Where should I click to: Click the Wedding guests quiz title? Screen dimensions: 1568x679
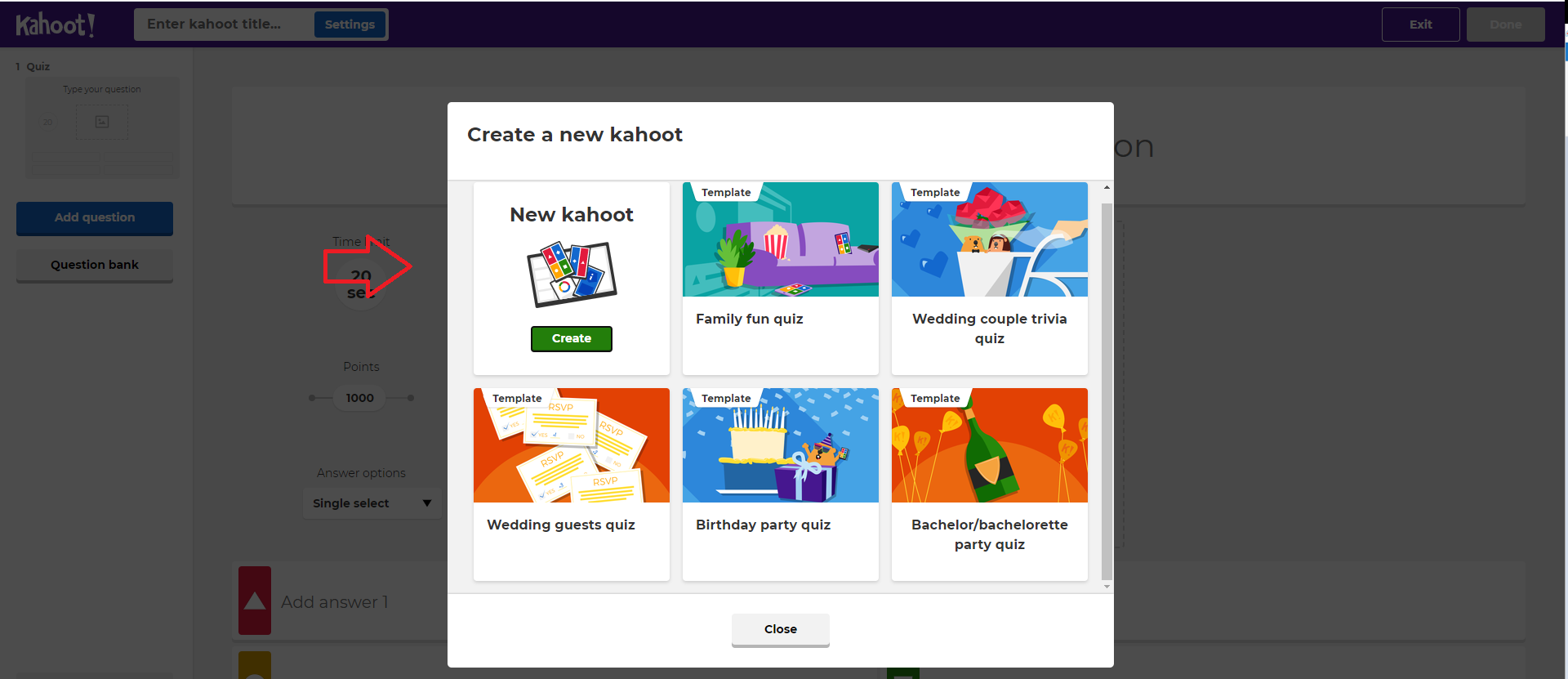pyautogui.click(x=561, y=525)
